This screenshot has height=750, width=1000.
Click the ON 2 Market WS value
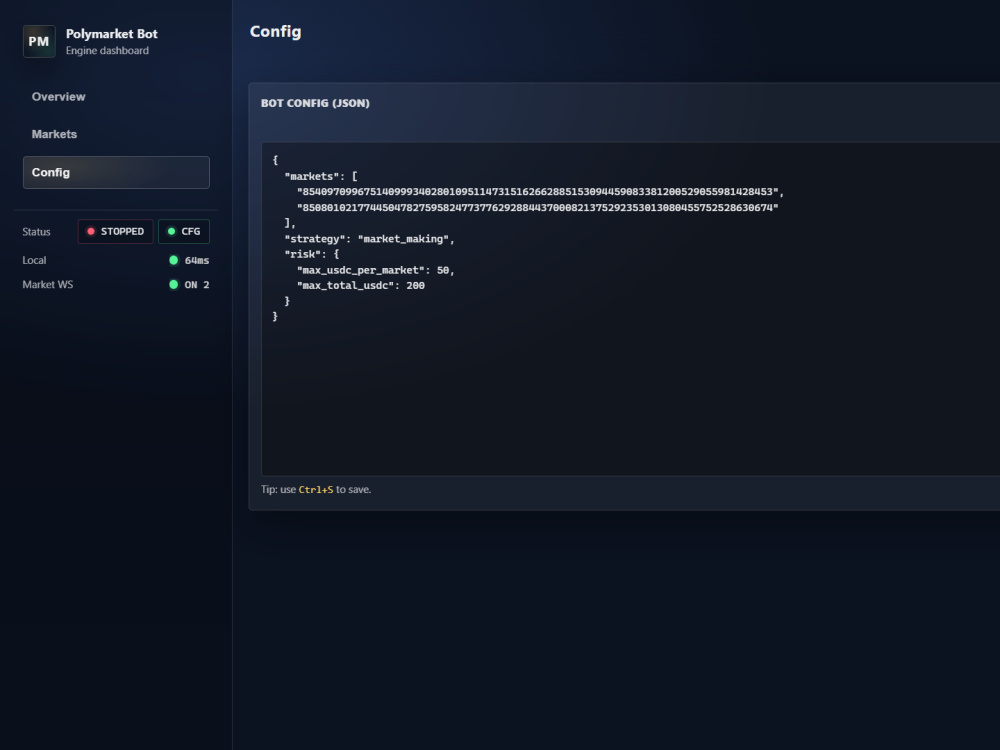click(196, 285)
